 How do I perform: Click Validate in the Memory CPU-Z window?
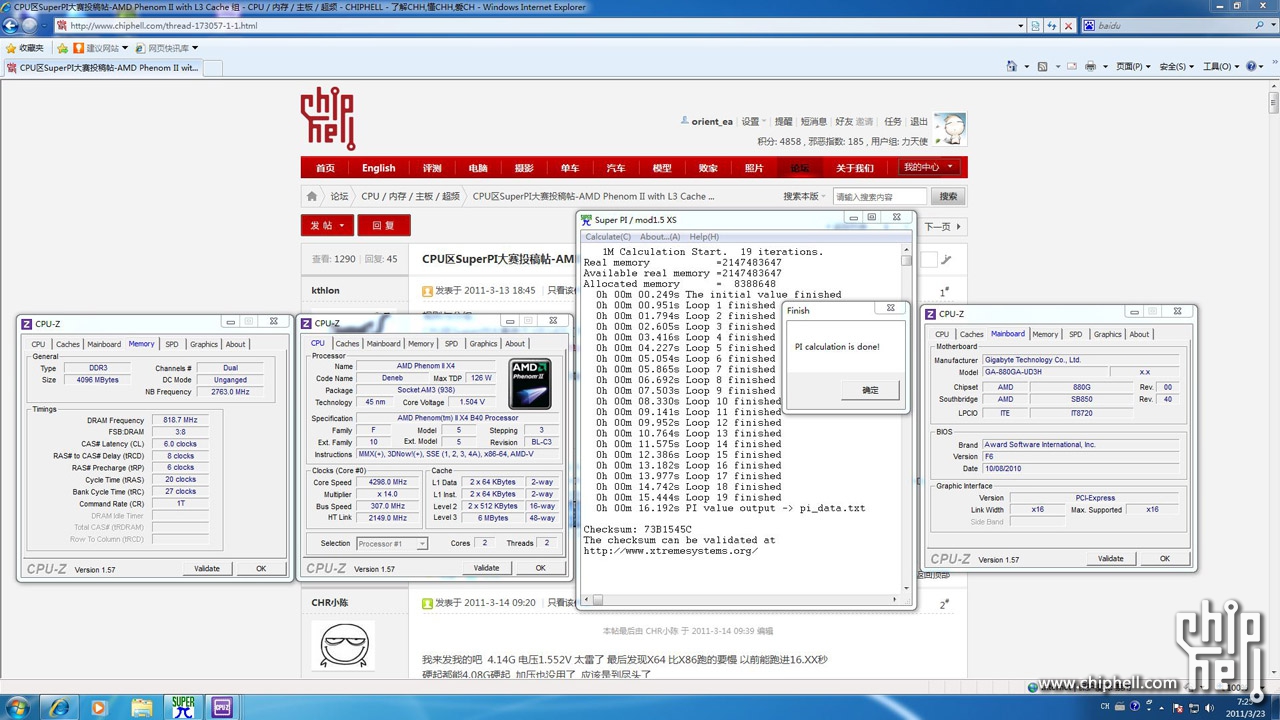[x=207, y=568]
